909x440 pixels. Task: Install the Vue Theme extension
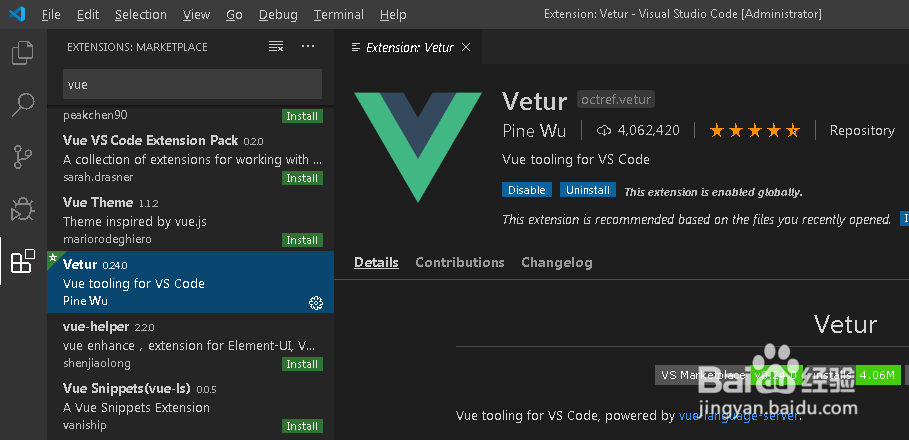coord(302,240)
